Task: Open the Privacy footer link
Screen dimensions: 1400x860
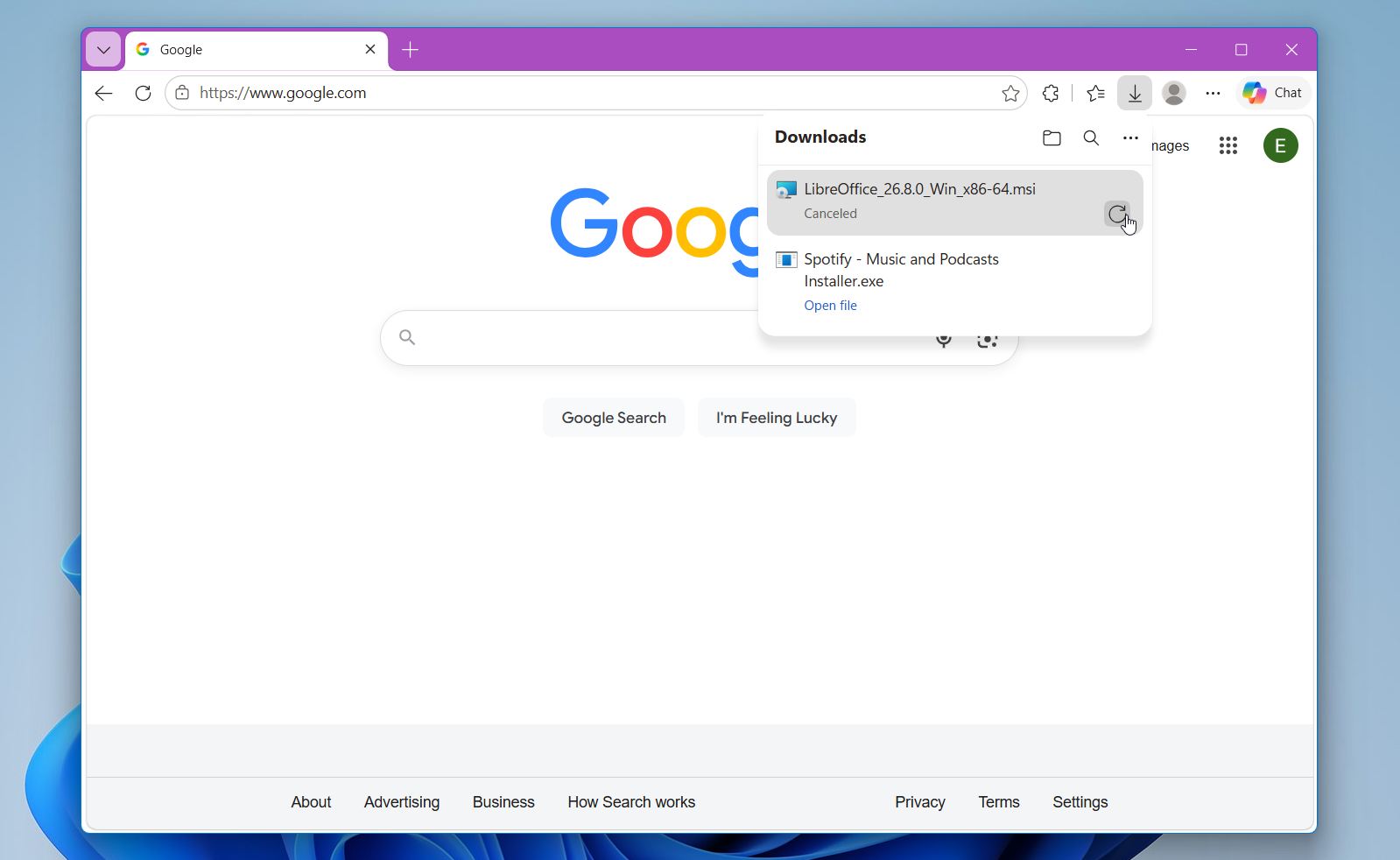Action: pos(920,802)
